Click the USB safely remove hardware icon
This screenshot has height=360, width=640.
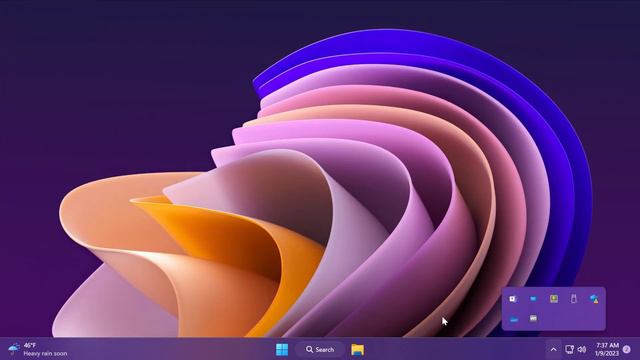pyautogui.click(x=574, y=299)
